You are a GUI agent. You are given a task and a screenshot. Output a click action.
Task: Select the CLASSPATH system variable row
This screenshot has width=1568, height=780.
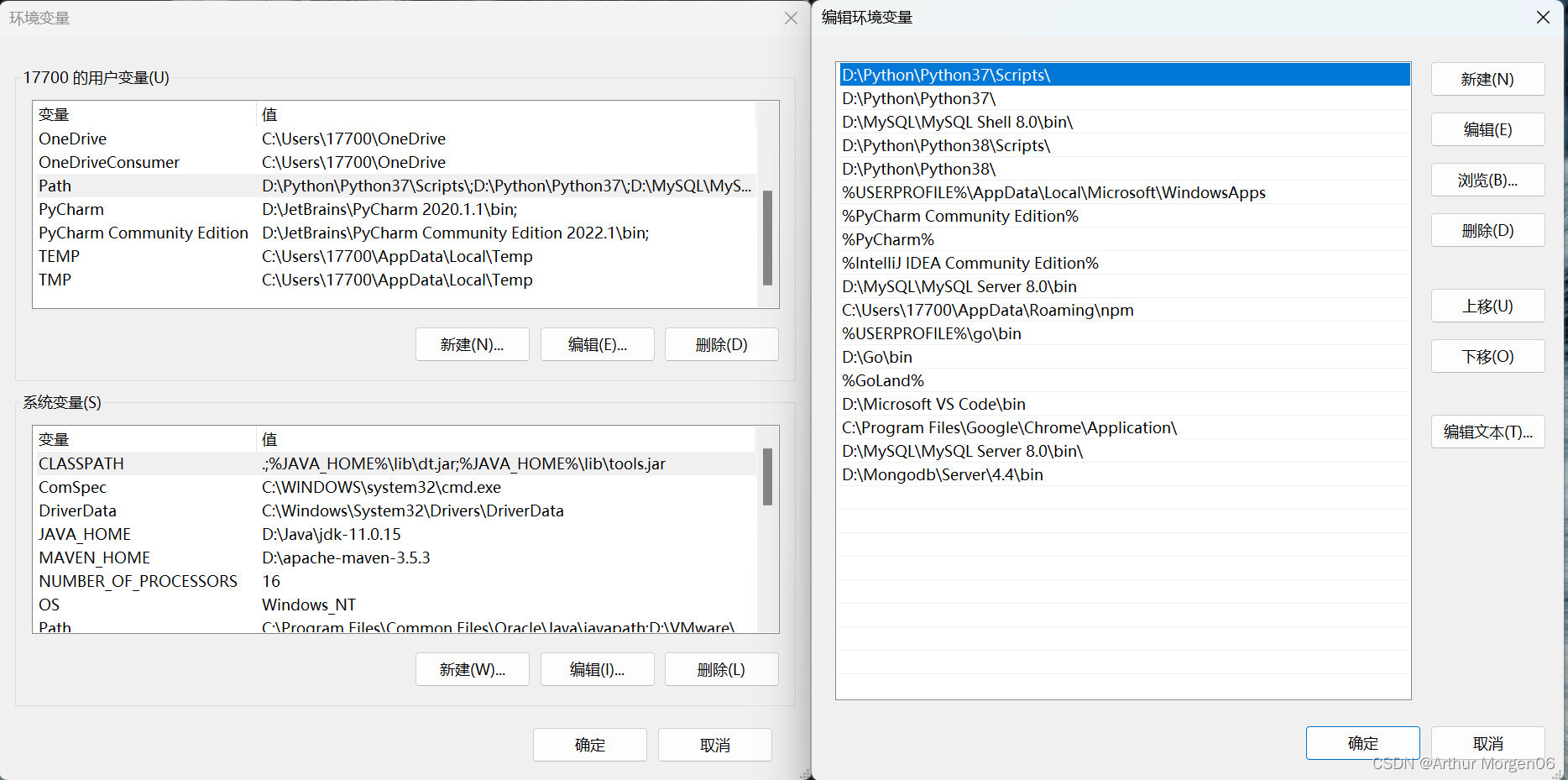pyautogui.click(x=395, y=463)
